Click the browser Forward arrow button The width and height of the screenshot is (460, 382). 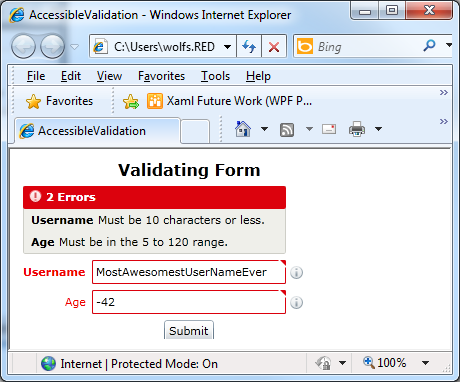click(52, 46)
